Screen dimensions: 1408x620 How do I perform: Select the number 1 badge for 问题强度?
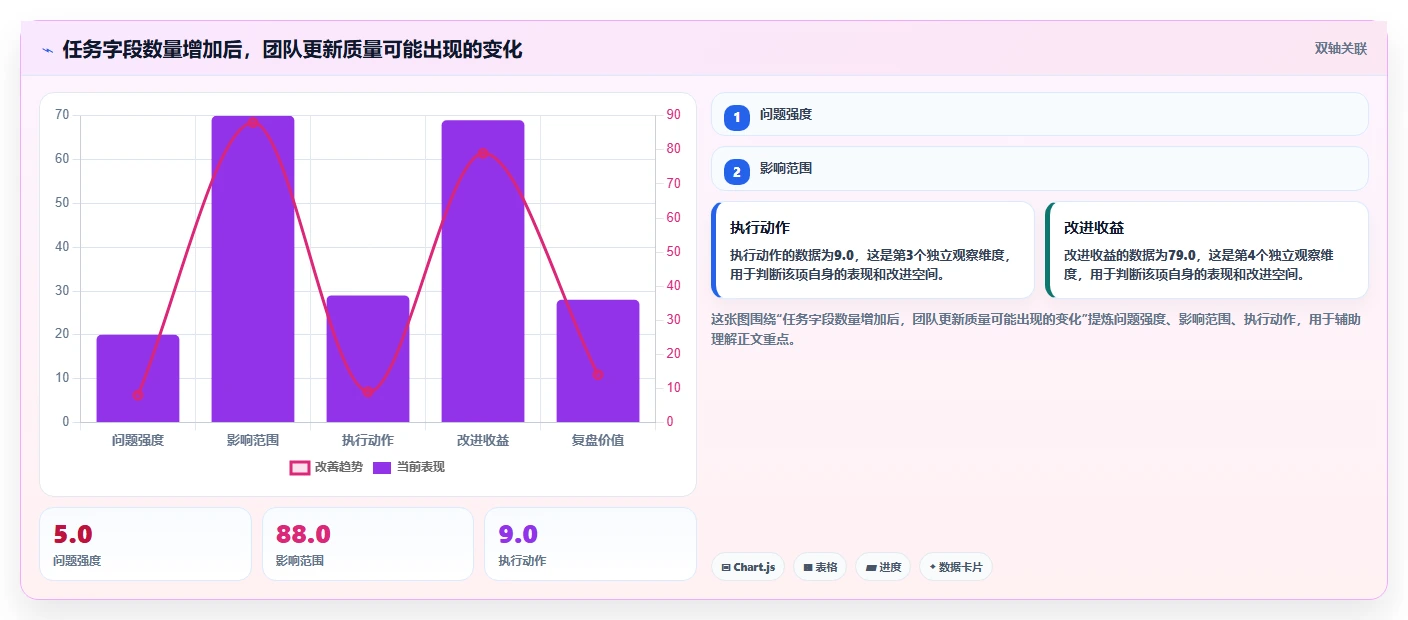[737, 117]
